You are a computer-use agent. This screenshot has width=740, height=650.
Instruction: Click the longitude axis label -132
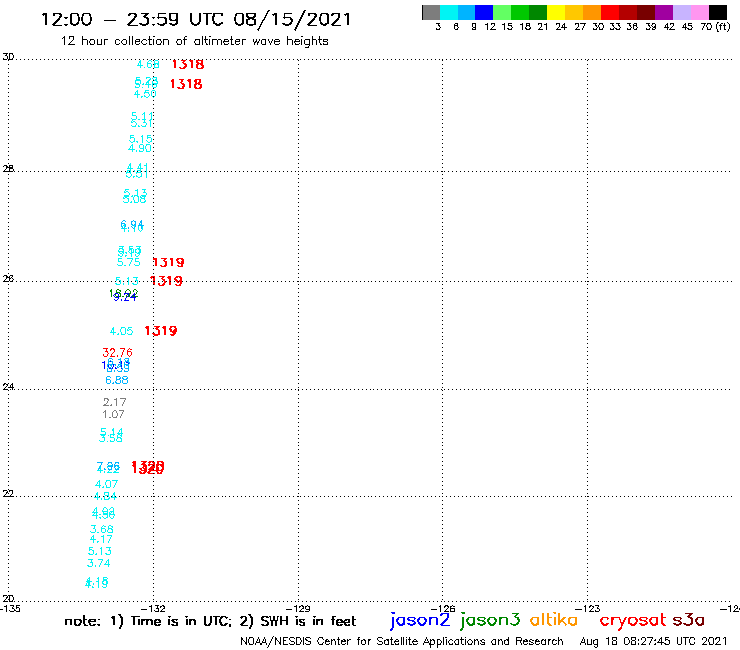click(x=153, y=608)
